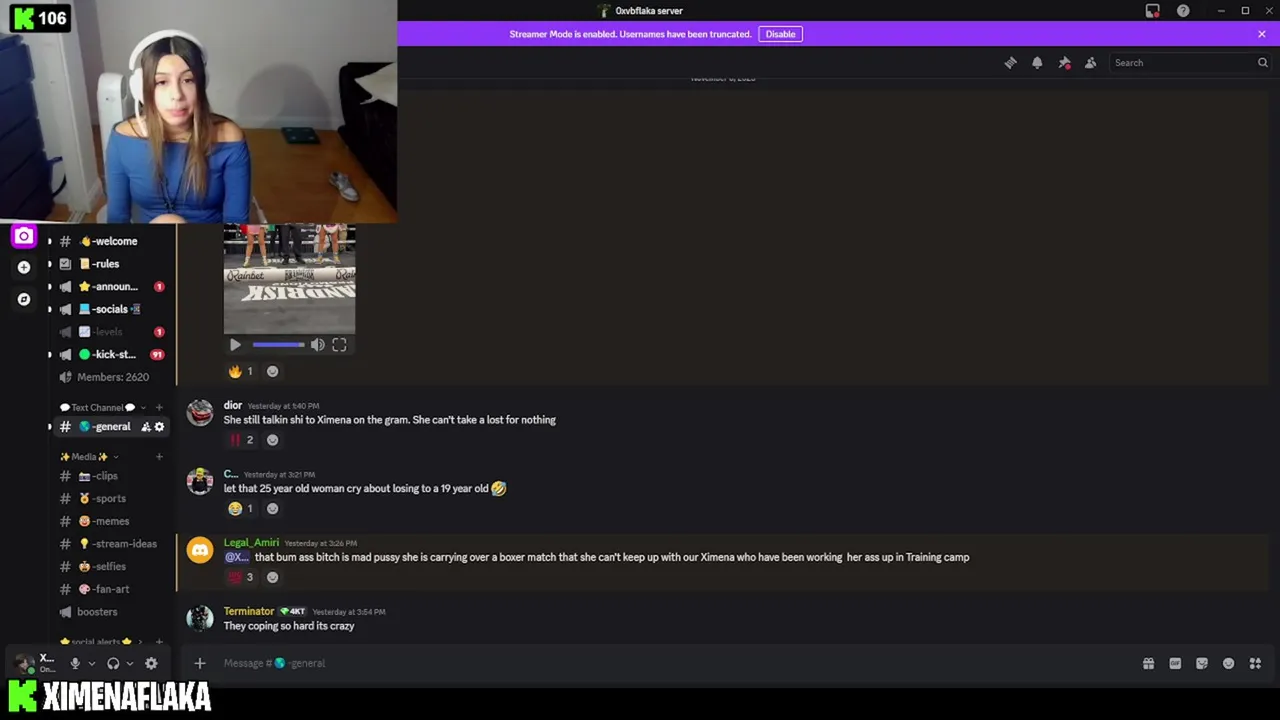Open Help question mark icon
This screenshot has height=720, width=1280.
click(1183, 11)
